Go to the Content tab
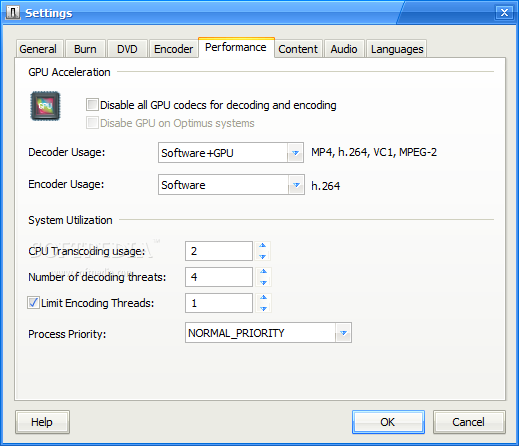 (x=298, y=49)
